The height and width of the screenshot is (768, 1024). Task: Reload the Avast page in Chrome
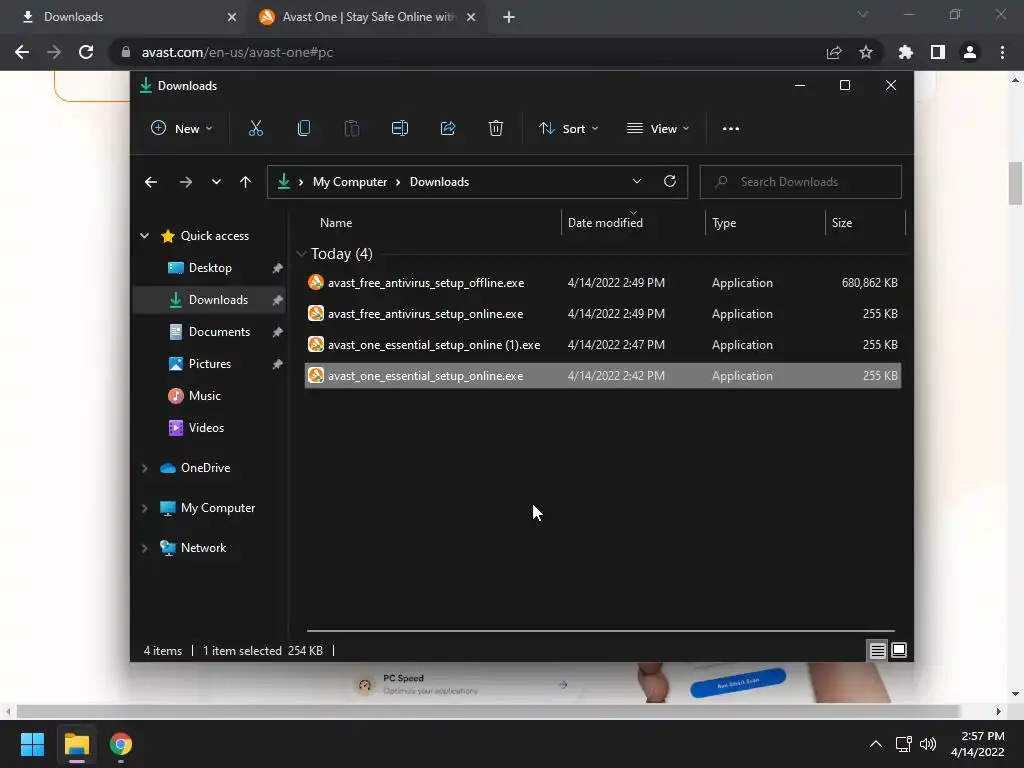pyautogui.click(x=86, y=52)
